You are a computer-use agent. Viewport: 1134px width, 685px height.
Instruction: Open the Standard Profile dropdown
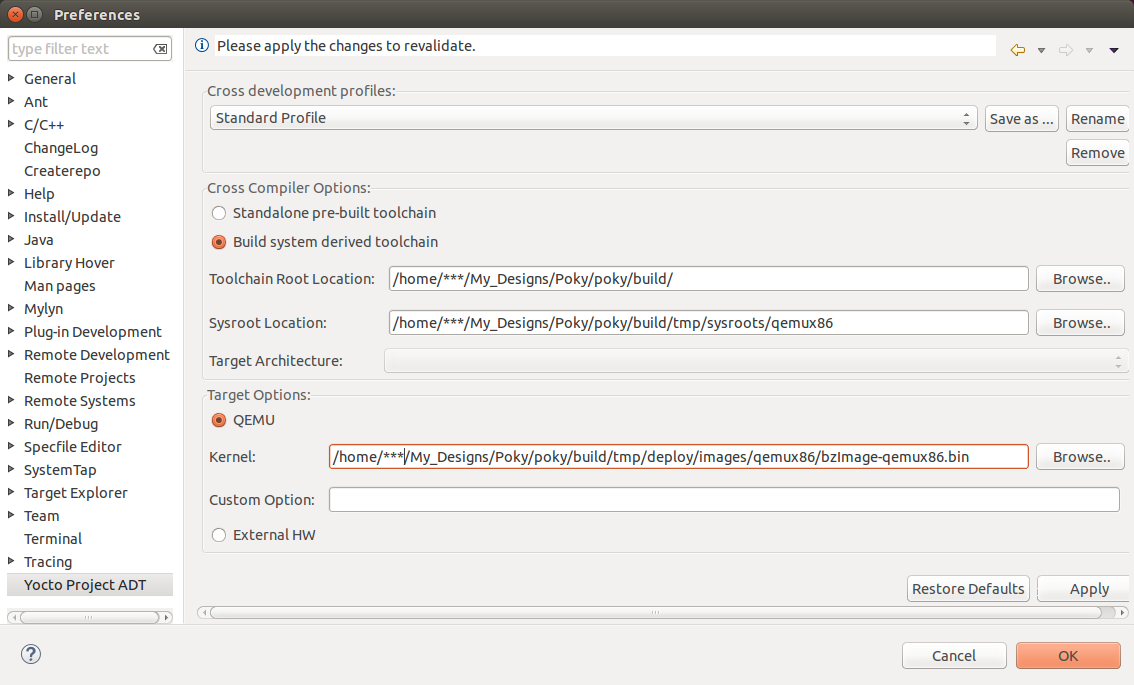click(966, 118)
